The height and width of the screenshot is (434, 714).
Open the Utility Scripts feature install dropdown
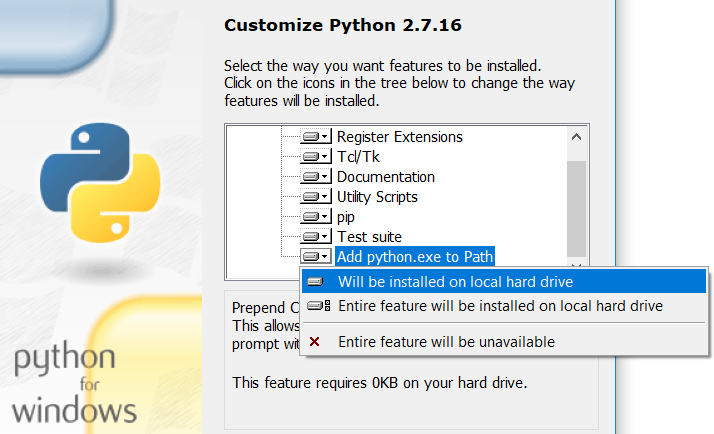click(x=316, y=197)
